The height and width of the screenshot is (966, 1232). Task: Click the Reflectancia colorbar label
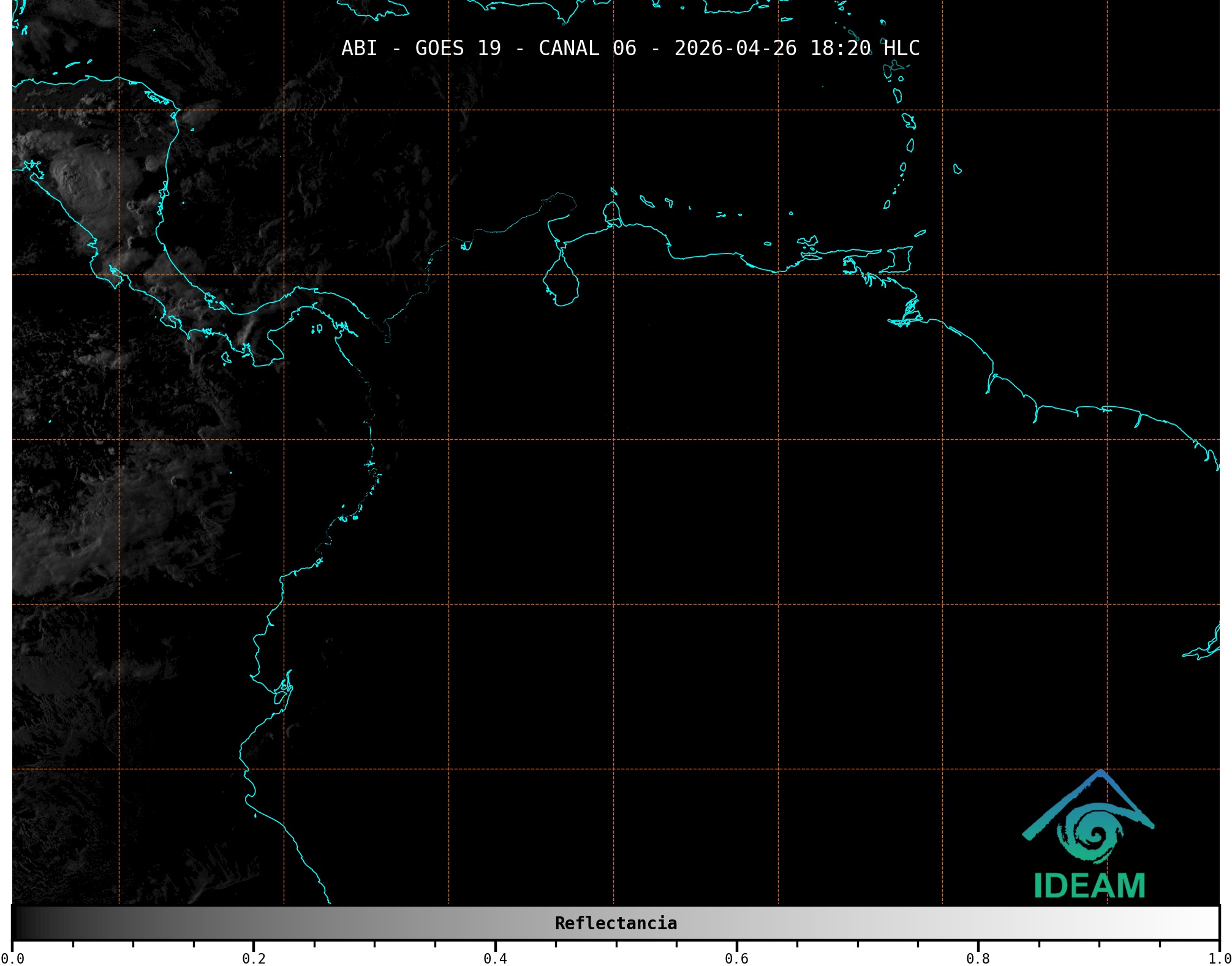[616, 923]
